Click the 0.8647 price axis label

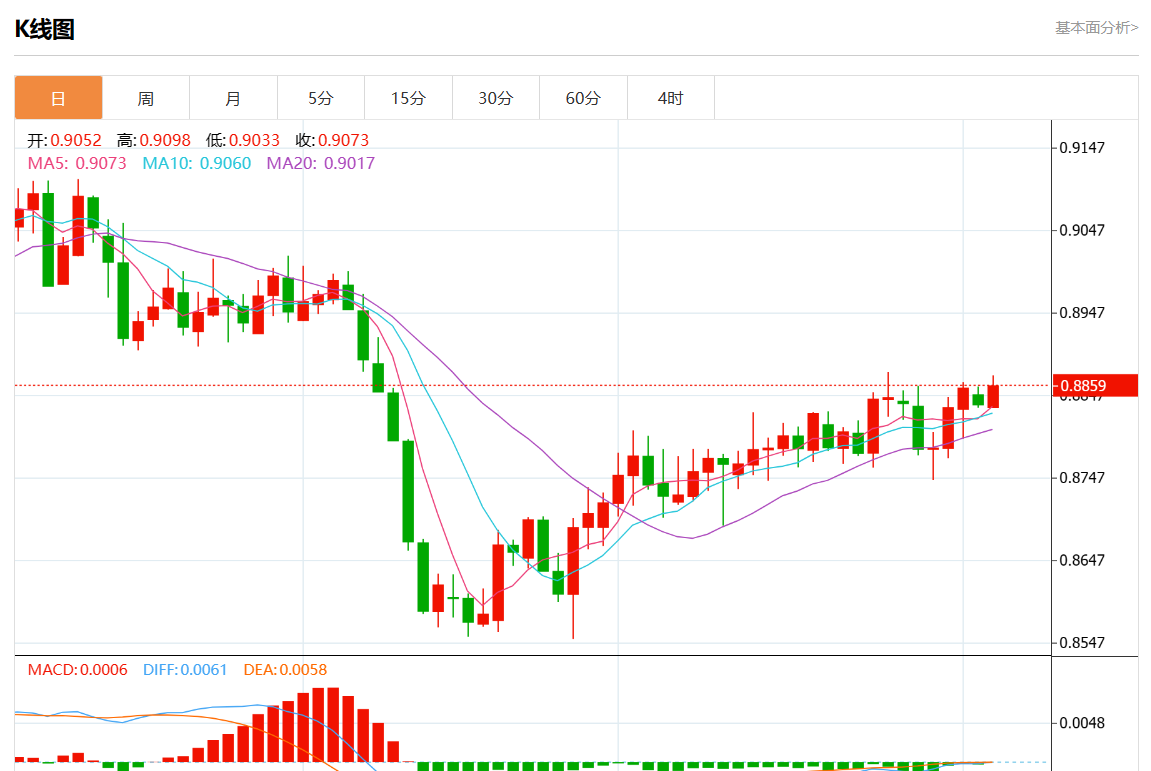1082,560
